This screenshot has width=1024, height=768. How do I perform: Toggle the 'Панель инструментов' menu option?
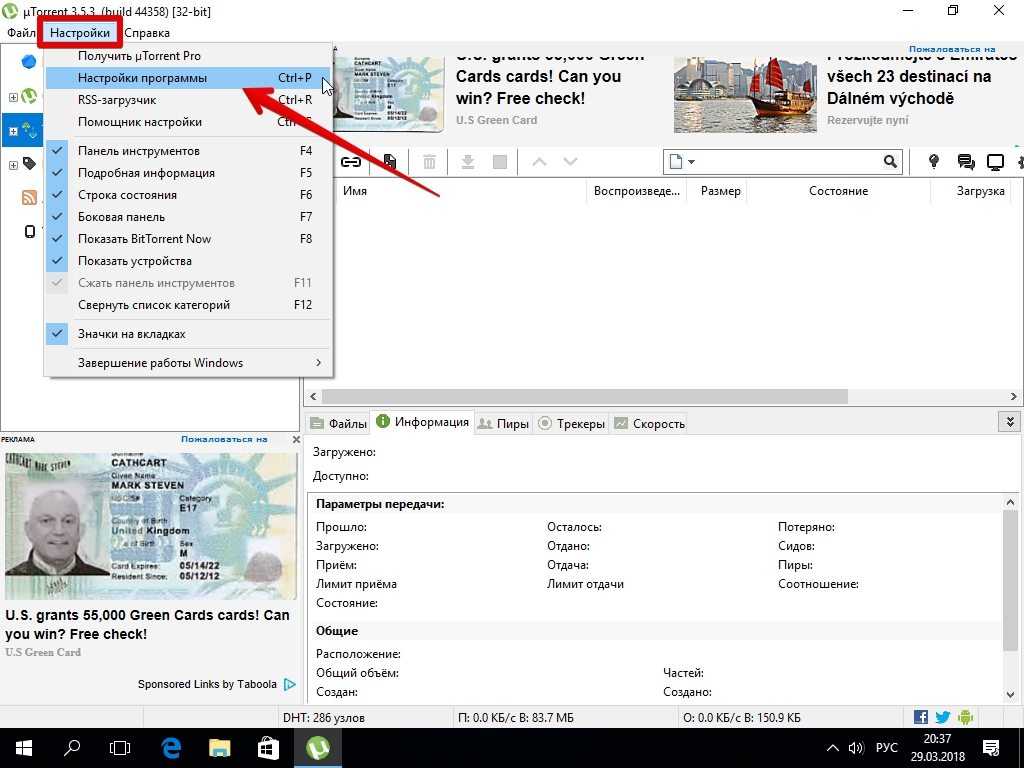tap(139, 151)
